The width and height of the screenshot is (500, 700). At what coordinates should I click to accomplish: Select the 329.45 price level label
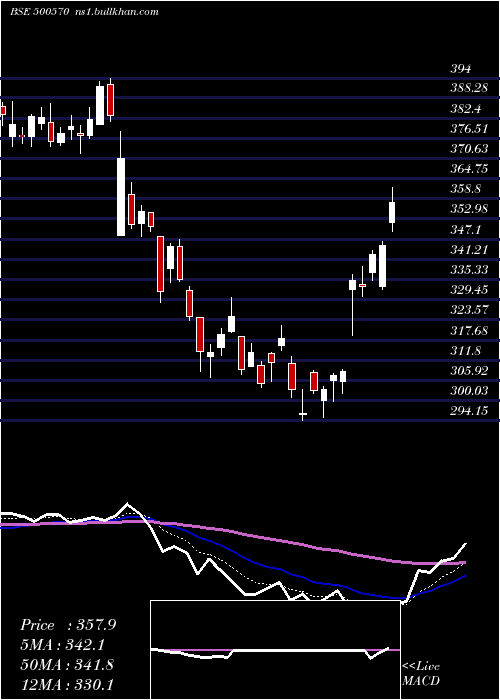[469, 290]
